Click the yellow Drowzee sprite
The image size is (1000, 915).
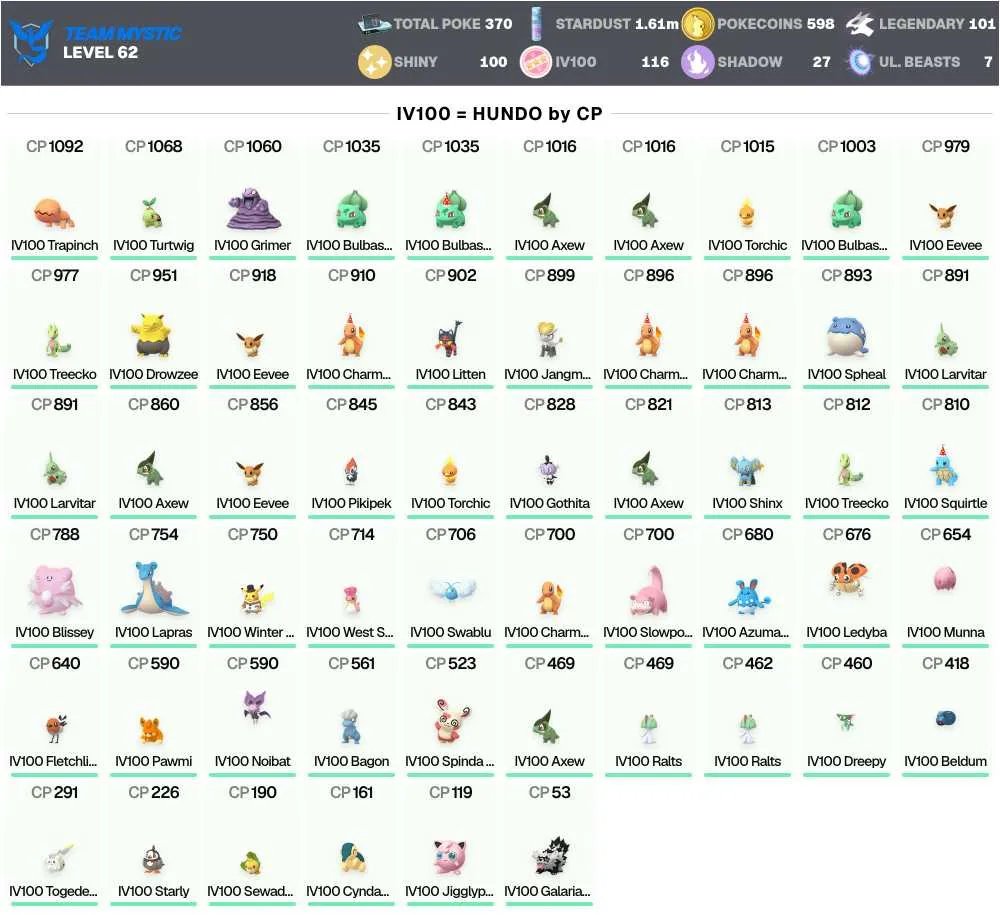click(x=153, y=335)
